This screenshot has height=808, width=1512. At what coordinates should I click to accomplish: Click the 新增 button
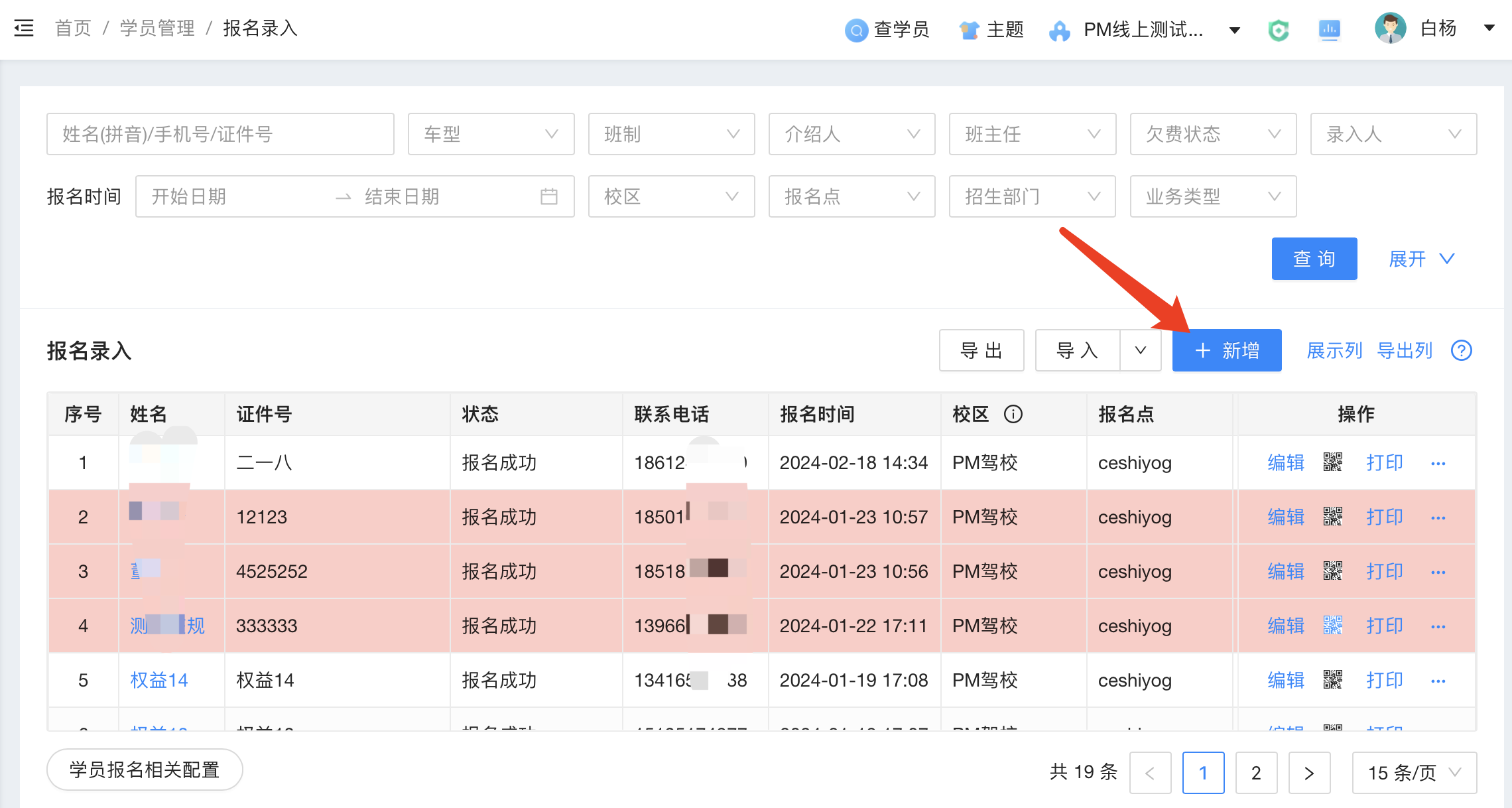[x=1226, y=350]
